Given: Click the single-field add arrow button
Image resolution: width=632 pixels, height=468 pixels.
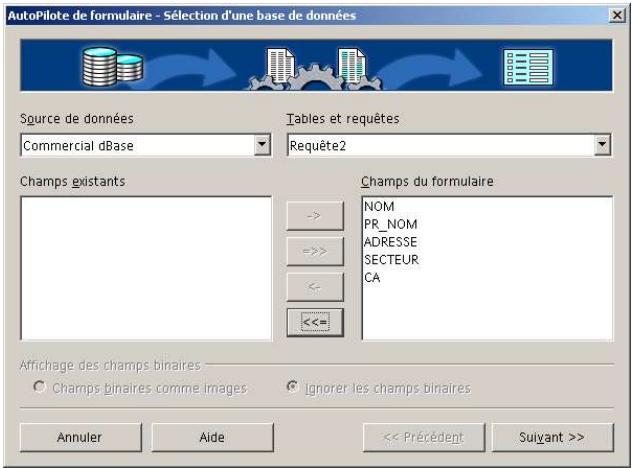Looking at the screenshot, I should click(315, 216).
